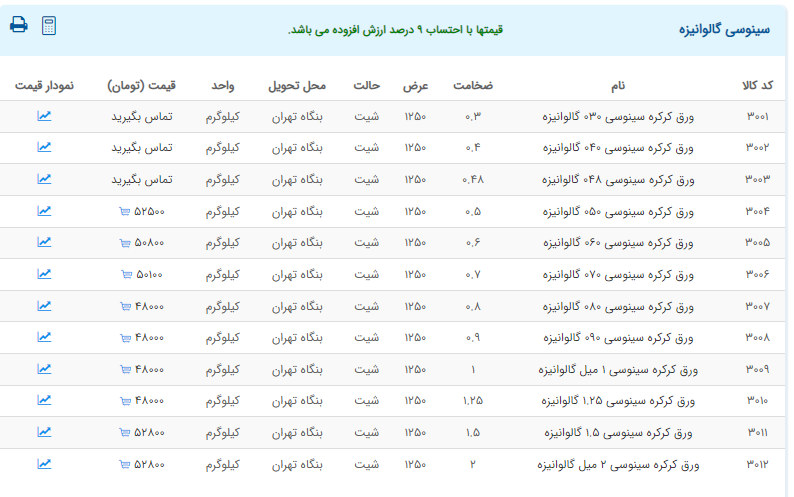Click the 'ضخامت' column header
Screen dimensions: 794x497
pyautogui.click(x=473, y=85)
